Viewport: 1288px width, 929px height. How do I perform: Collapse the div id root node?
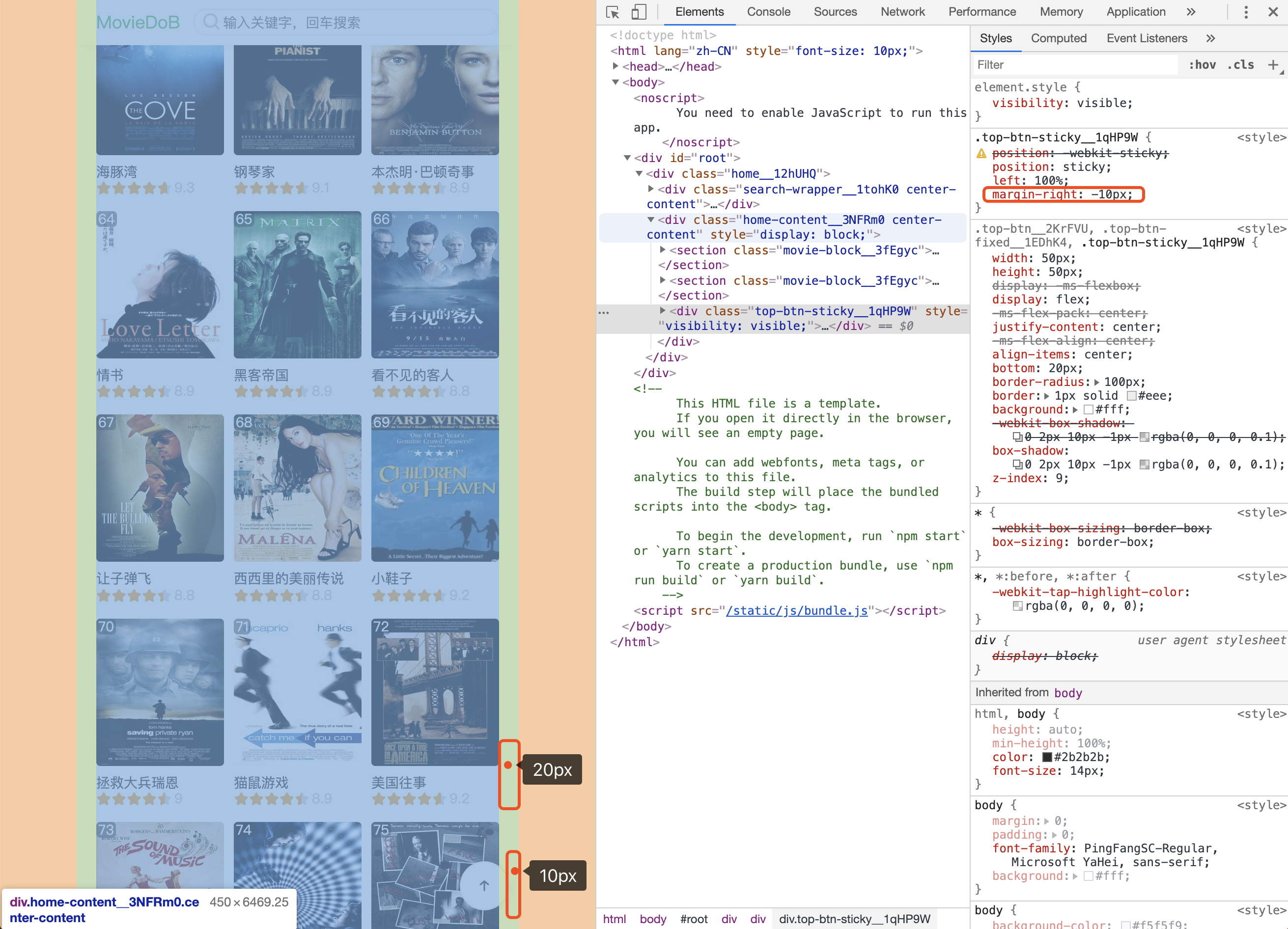(627, 158)
